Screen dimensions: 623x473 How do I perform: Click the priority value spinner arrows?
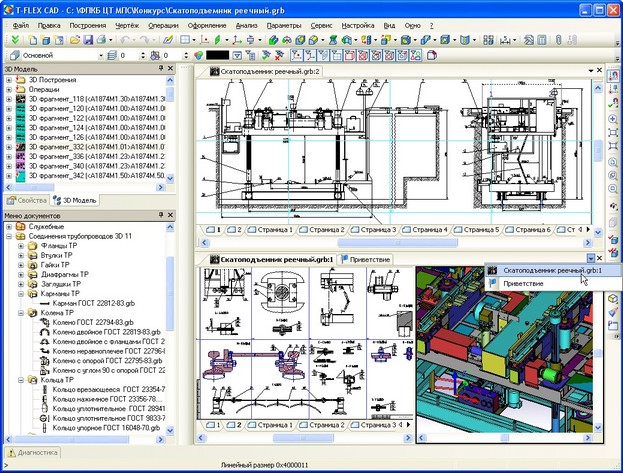pos(186,55)
